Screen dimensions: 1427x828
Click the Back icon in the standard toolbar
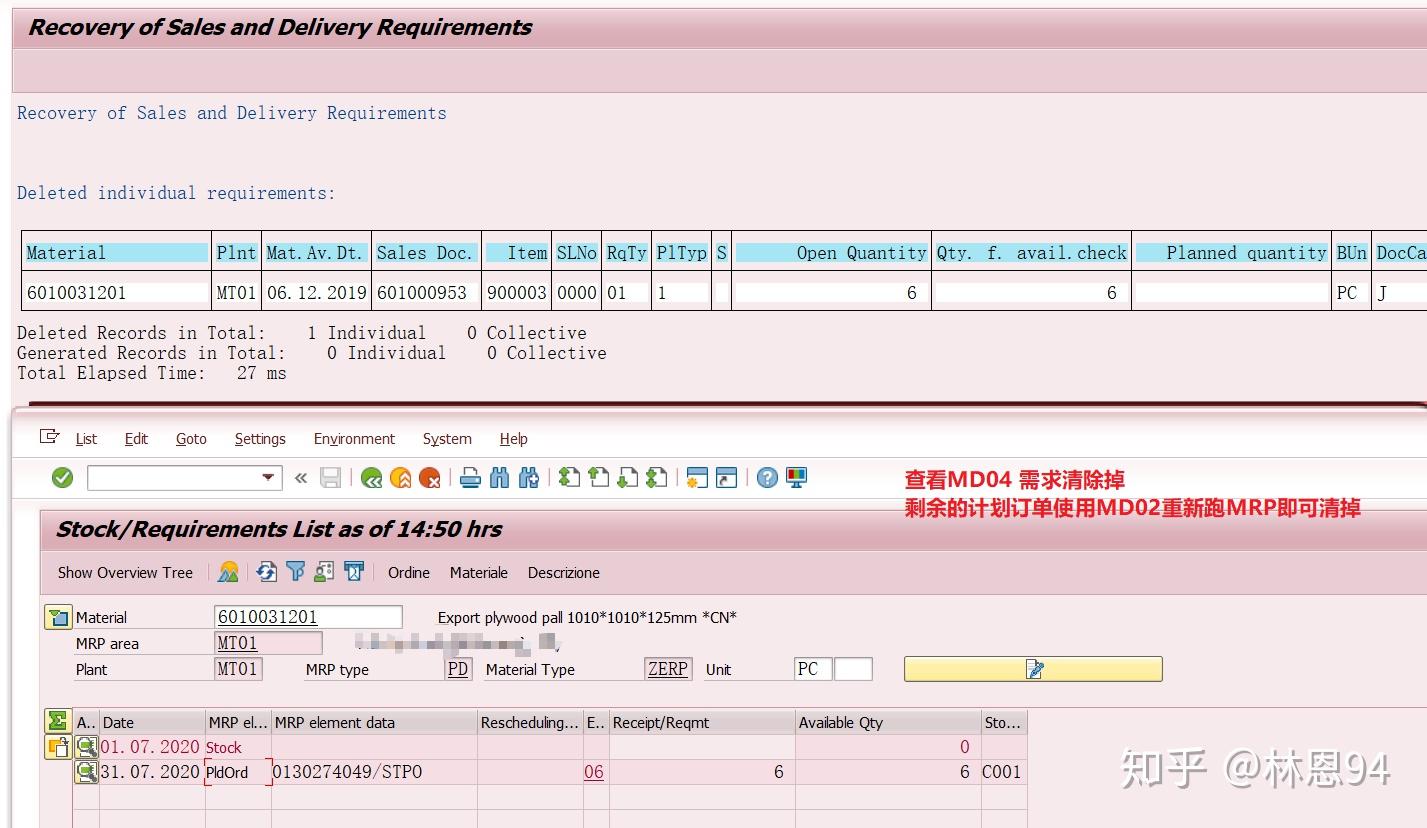click(x=373, y=477)
